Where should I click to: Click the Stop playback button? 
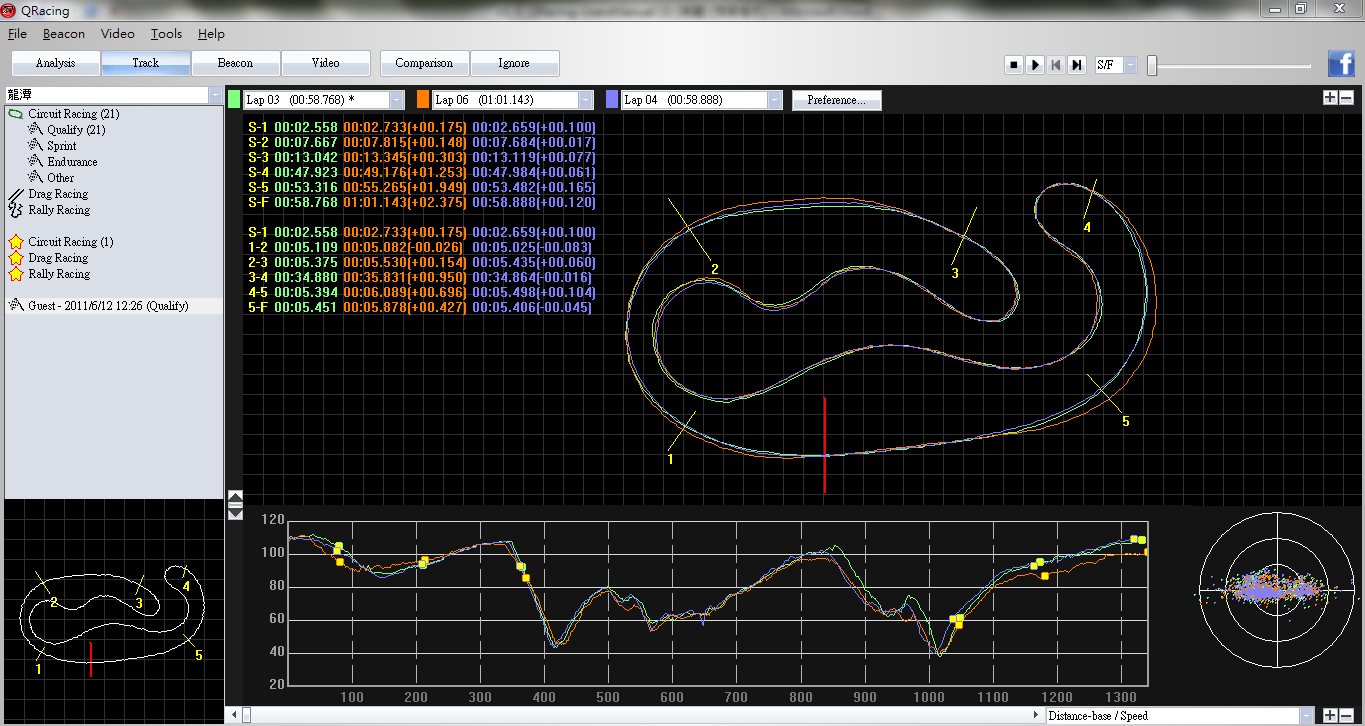[1014, 64]
